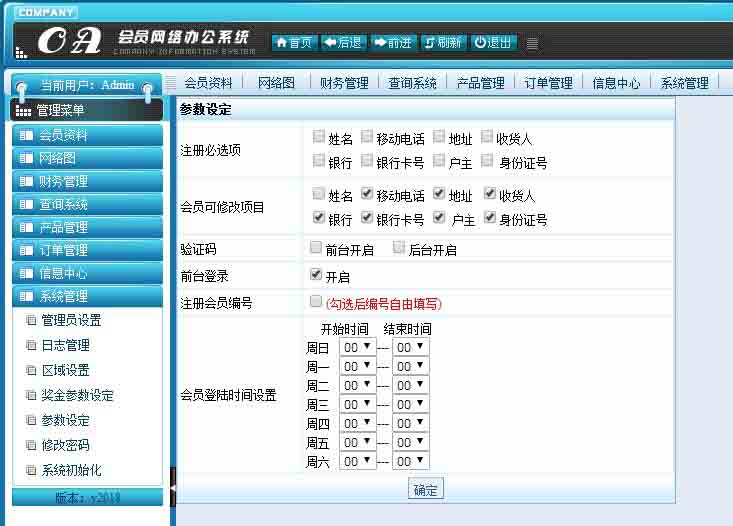Open the 订单管理 top menu
Image resolution: width=733 pixels, height=526 pixels.
click(x=548, y=83)
